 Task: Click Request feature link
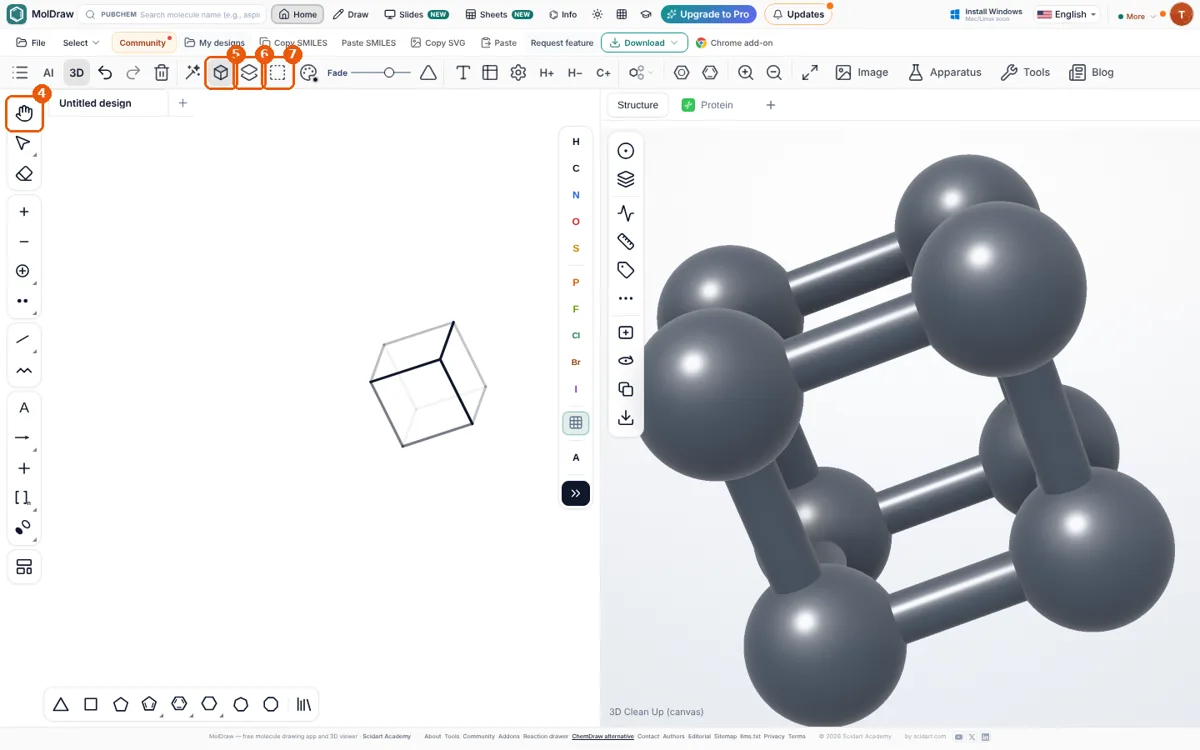562,43
